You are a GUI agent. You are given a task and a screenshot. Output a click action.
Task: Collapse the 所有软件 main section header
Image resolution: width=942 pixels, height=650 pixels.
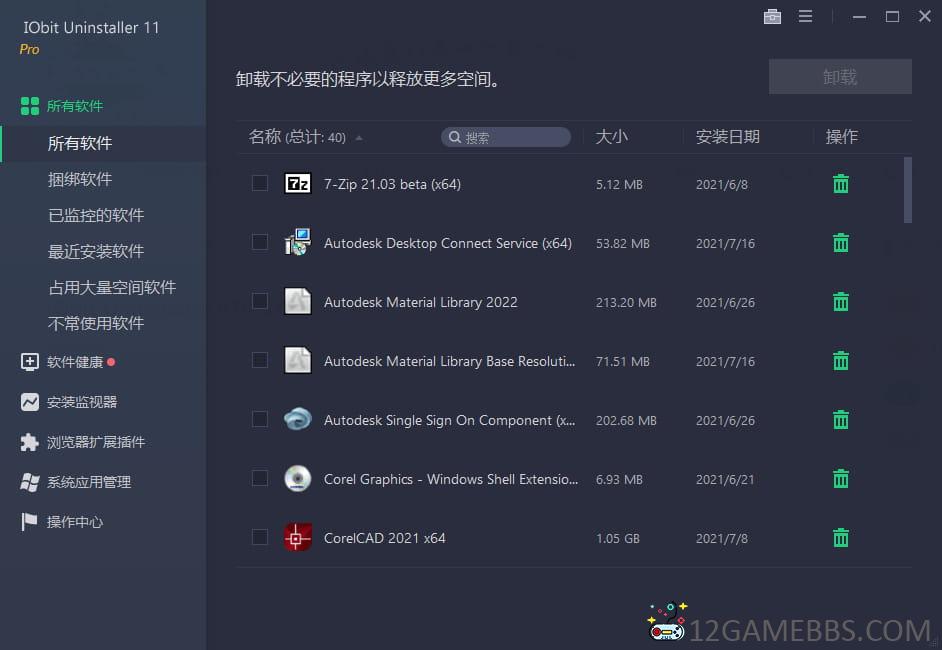75,106
